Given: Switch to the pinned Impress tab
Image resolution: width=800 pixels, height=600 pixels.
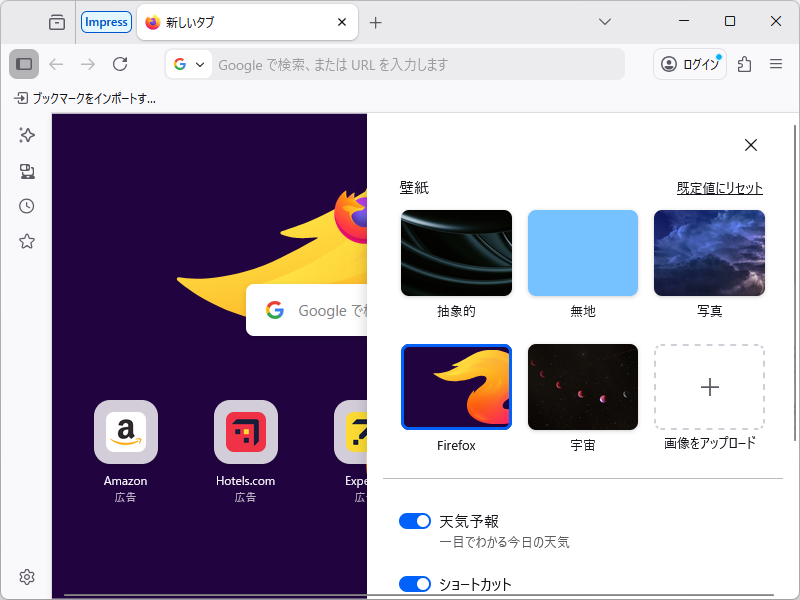Looking at the screenshot, I should tap(106, 21).
